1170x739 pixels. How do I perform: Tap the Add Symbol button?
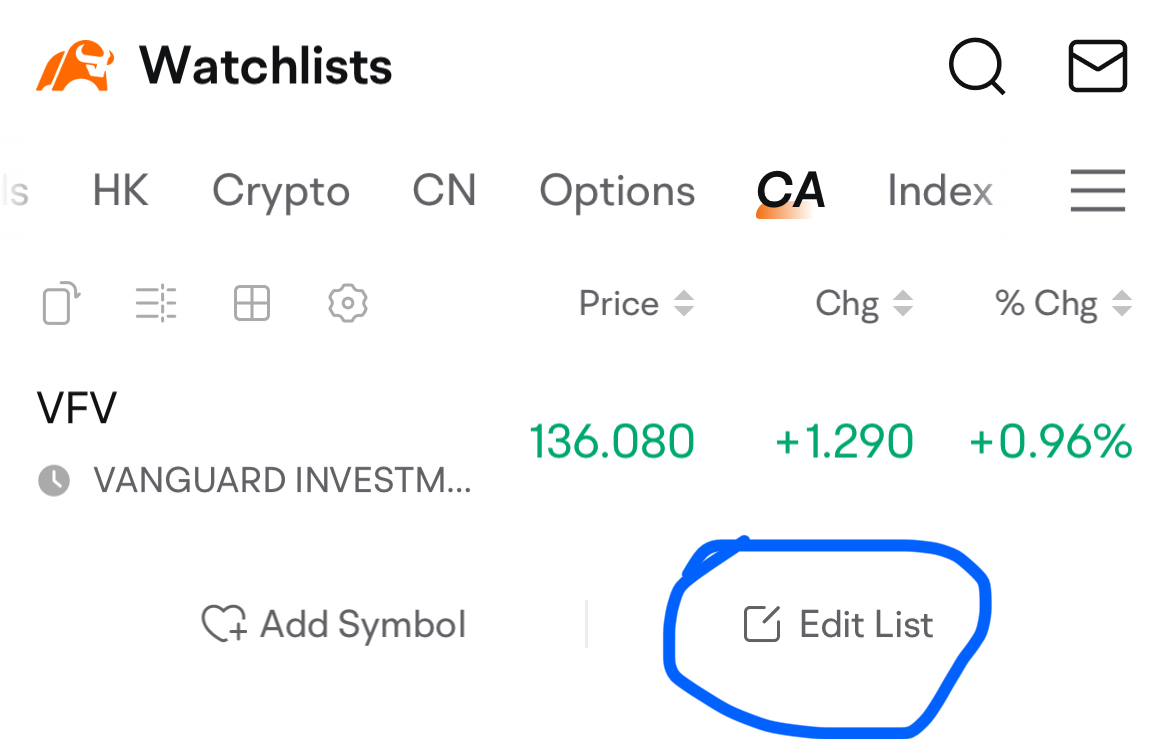[334, 624]
